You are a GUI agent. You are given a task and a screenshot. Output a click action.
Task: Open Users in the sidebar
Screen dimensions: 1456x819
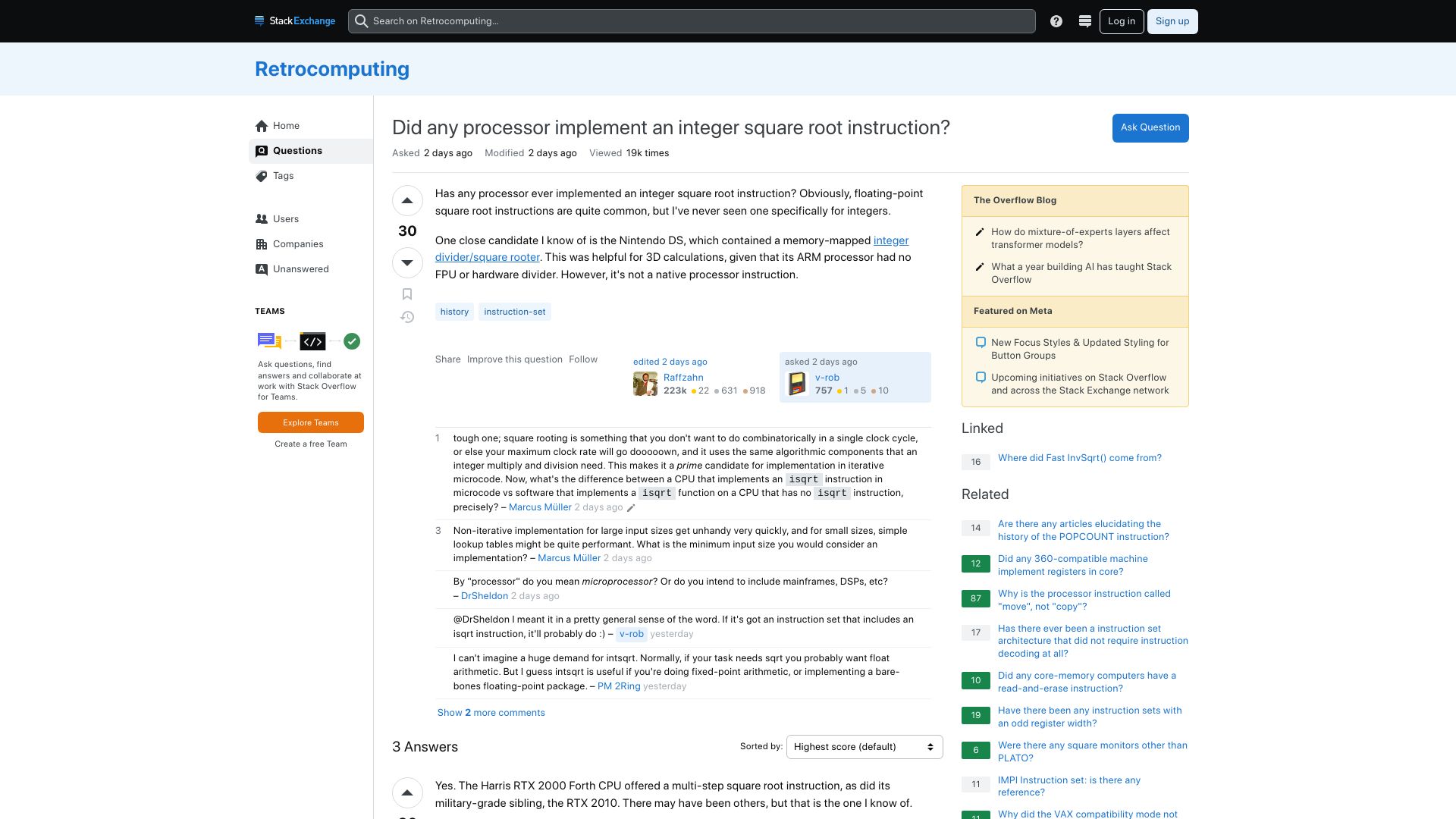tap(310, 219)
